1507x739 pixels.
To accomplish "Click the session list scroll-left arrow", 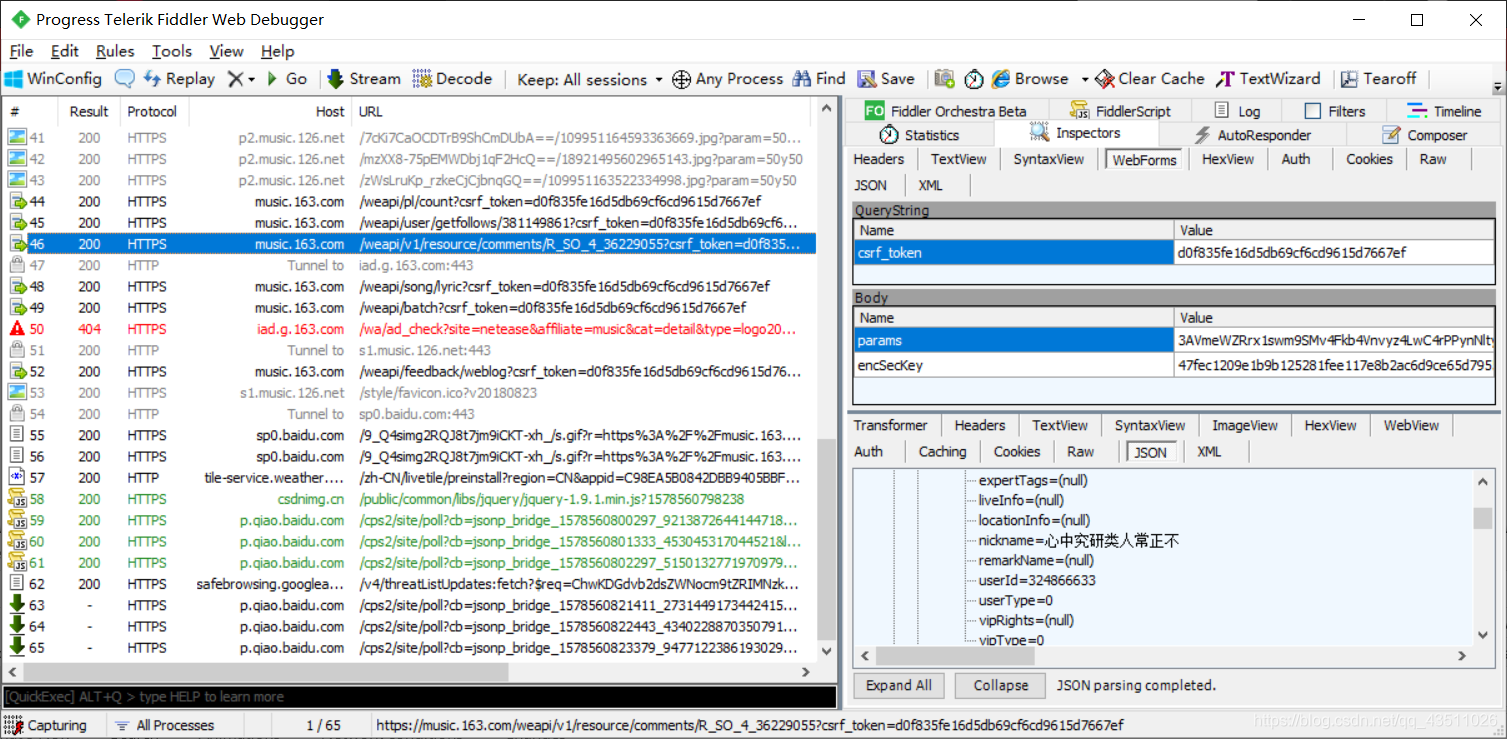I will (11, 672).
